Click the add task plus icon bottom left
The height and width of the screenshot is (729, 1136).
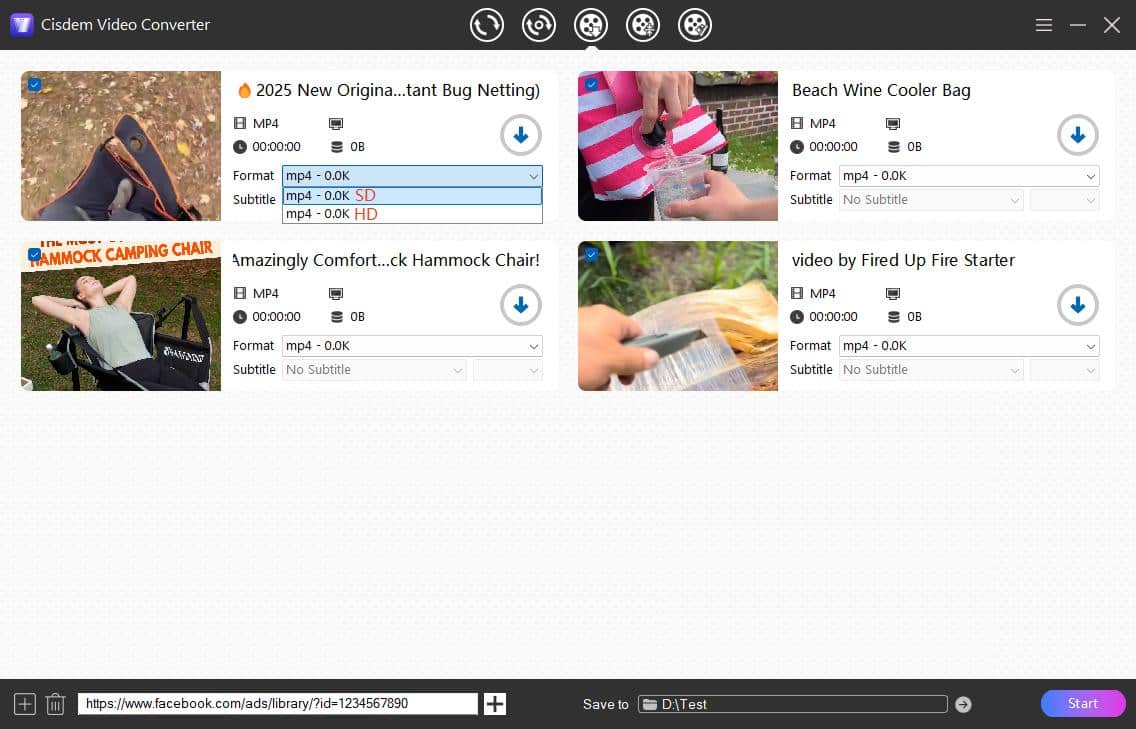point(24,703)
